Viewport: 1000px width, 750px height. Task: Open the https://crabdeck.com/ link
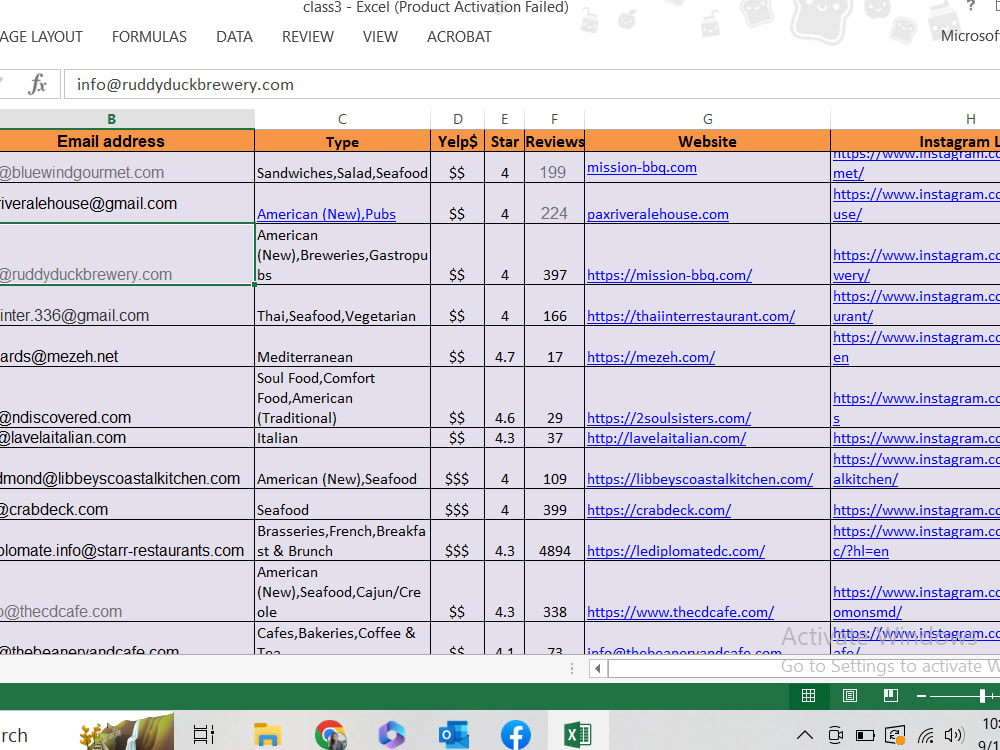(659, 510)
